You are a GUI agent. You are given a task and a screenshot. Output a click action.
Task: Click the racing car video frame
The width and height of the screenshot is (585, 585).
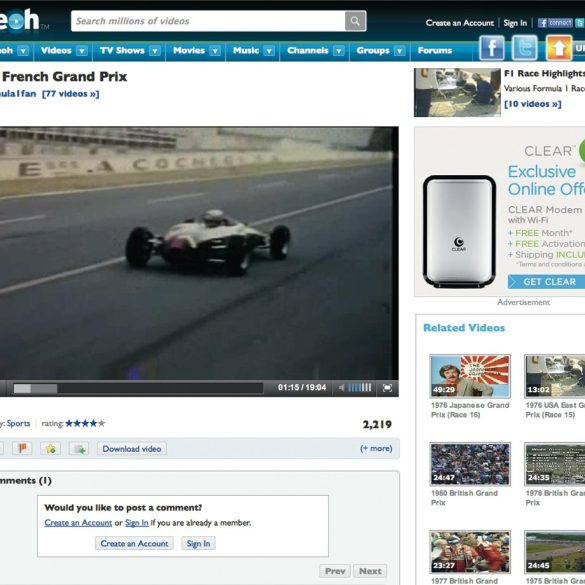click(198, 254)
